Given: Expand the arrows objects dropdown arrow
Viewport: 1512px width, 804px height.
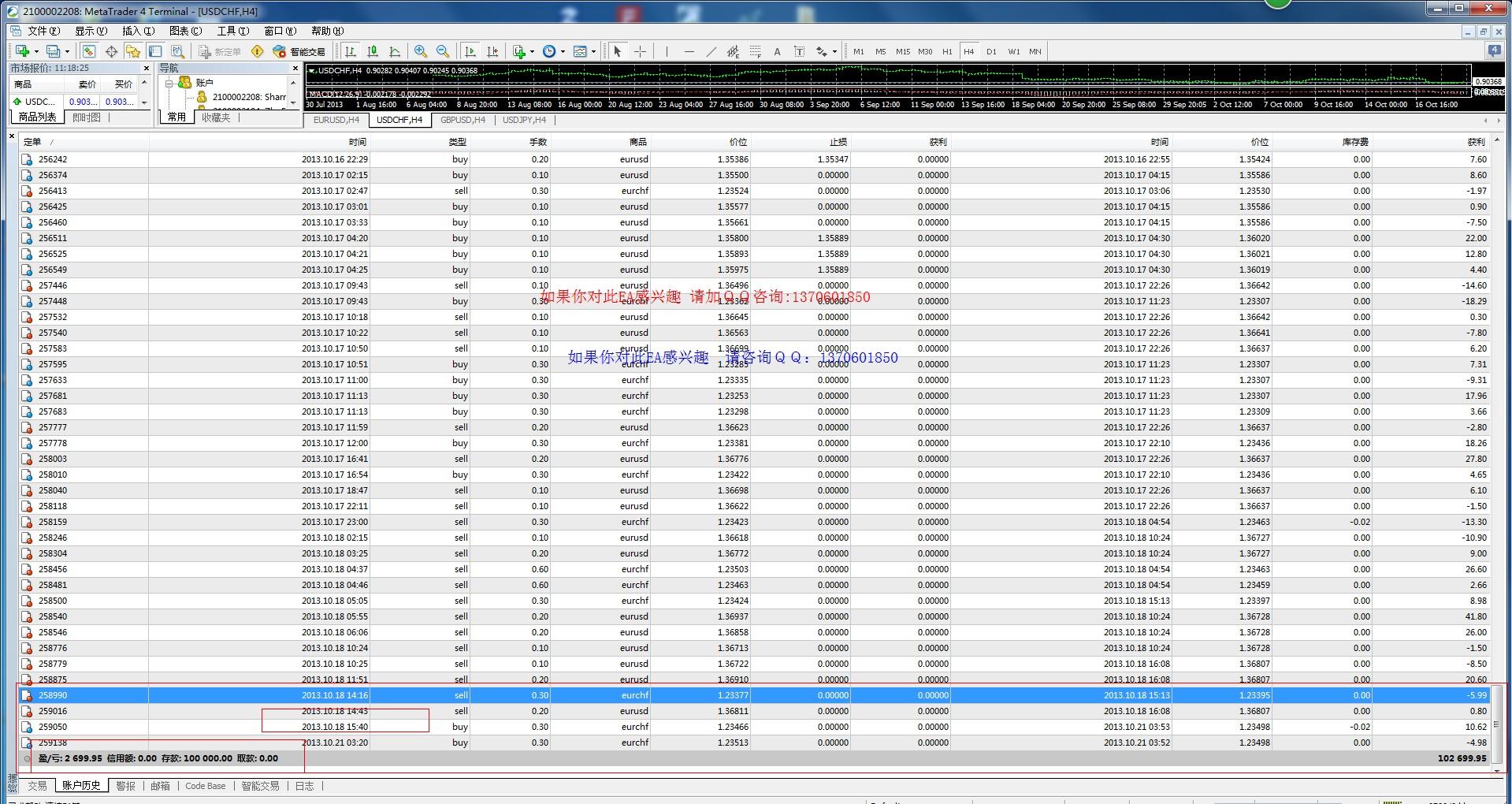Looking at the screenshot, I should 834,52.
